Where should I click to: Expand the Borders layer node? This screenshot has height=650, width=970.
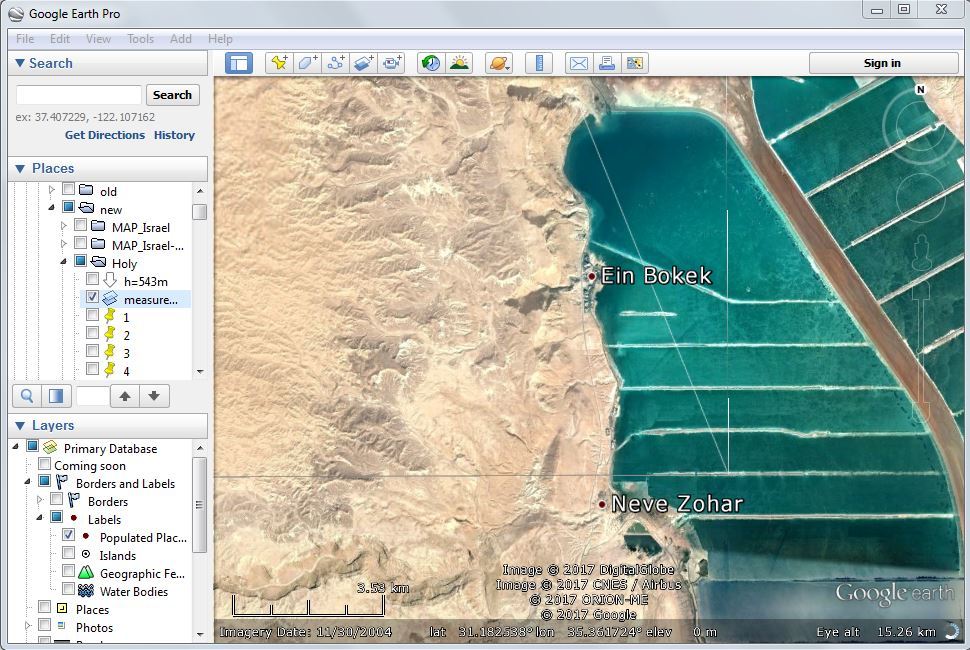pyautogui.click(x=40, y=500)
